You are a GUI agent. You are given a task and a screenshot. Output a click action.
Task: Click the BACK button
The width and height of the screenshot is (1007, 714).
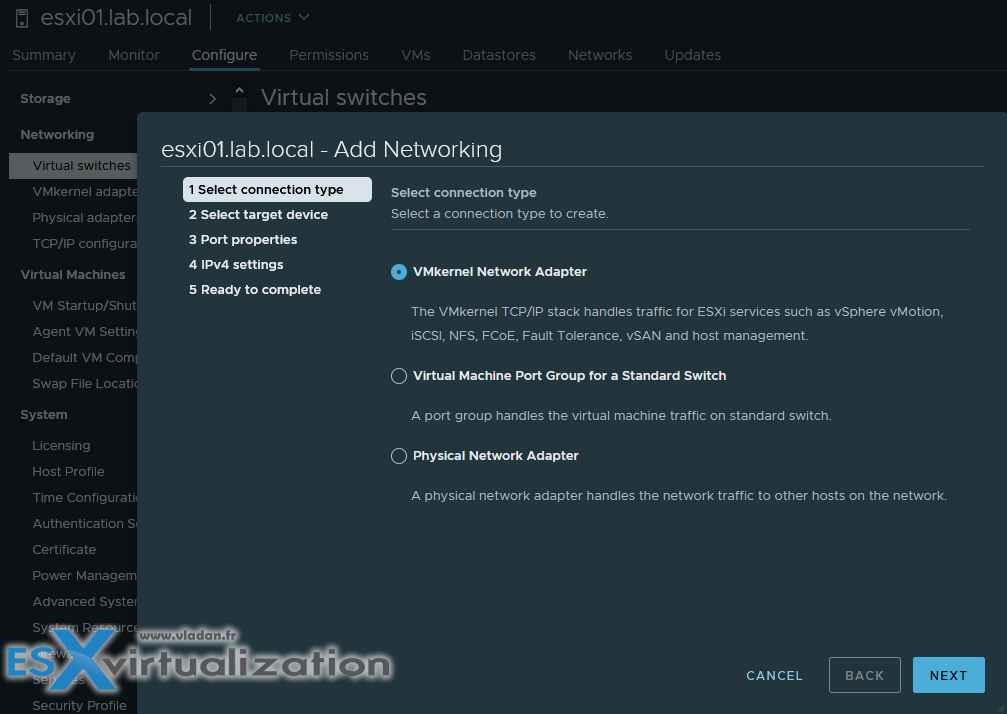tap(864, 675)
